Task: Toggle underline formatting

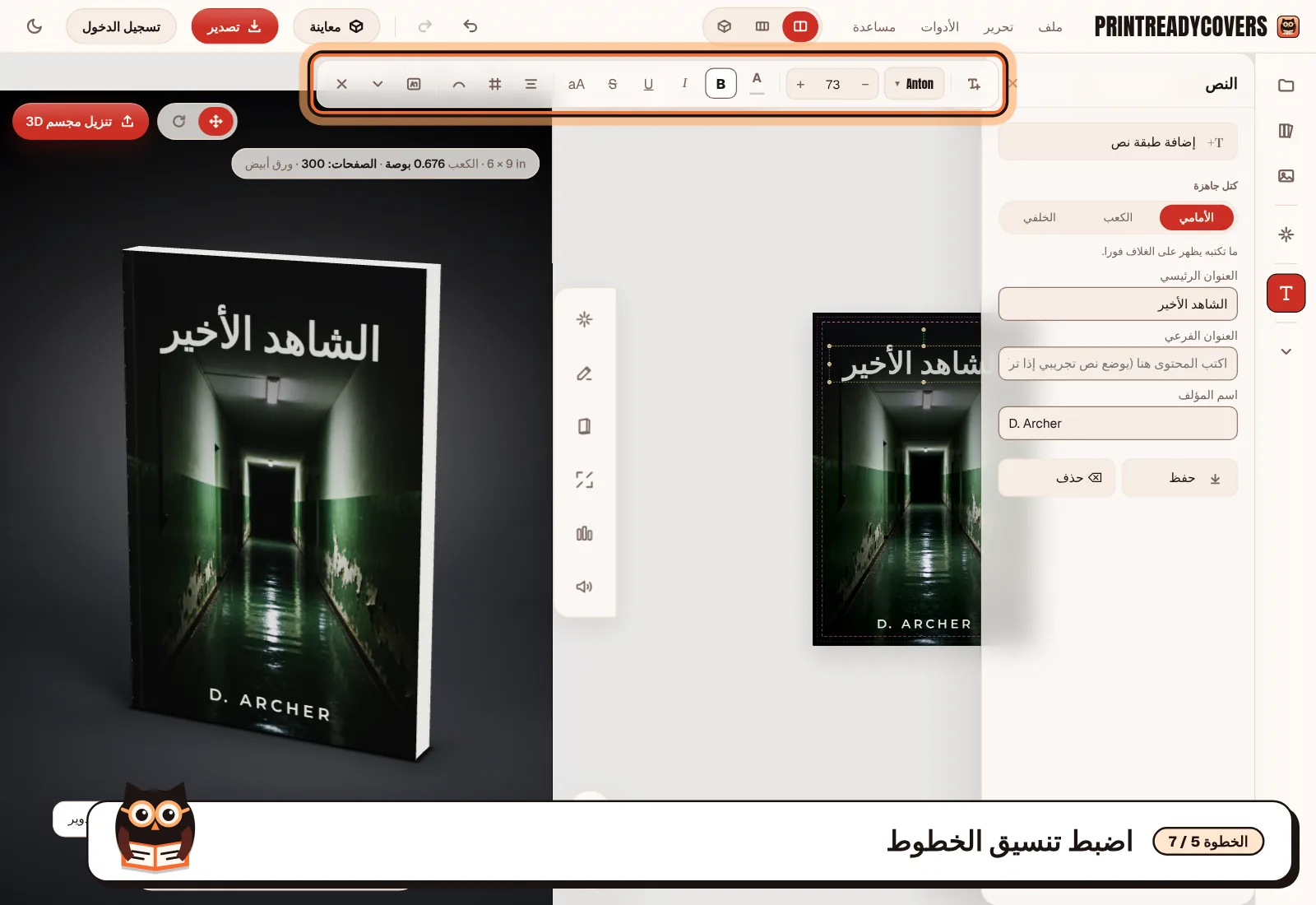Action: point(648,84)
